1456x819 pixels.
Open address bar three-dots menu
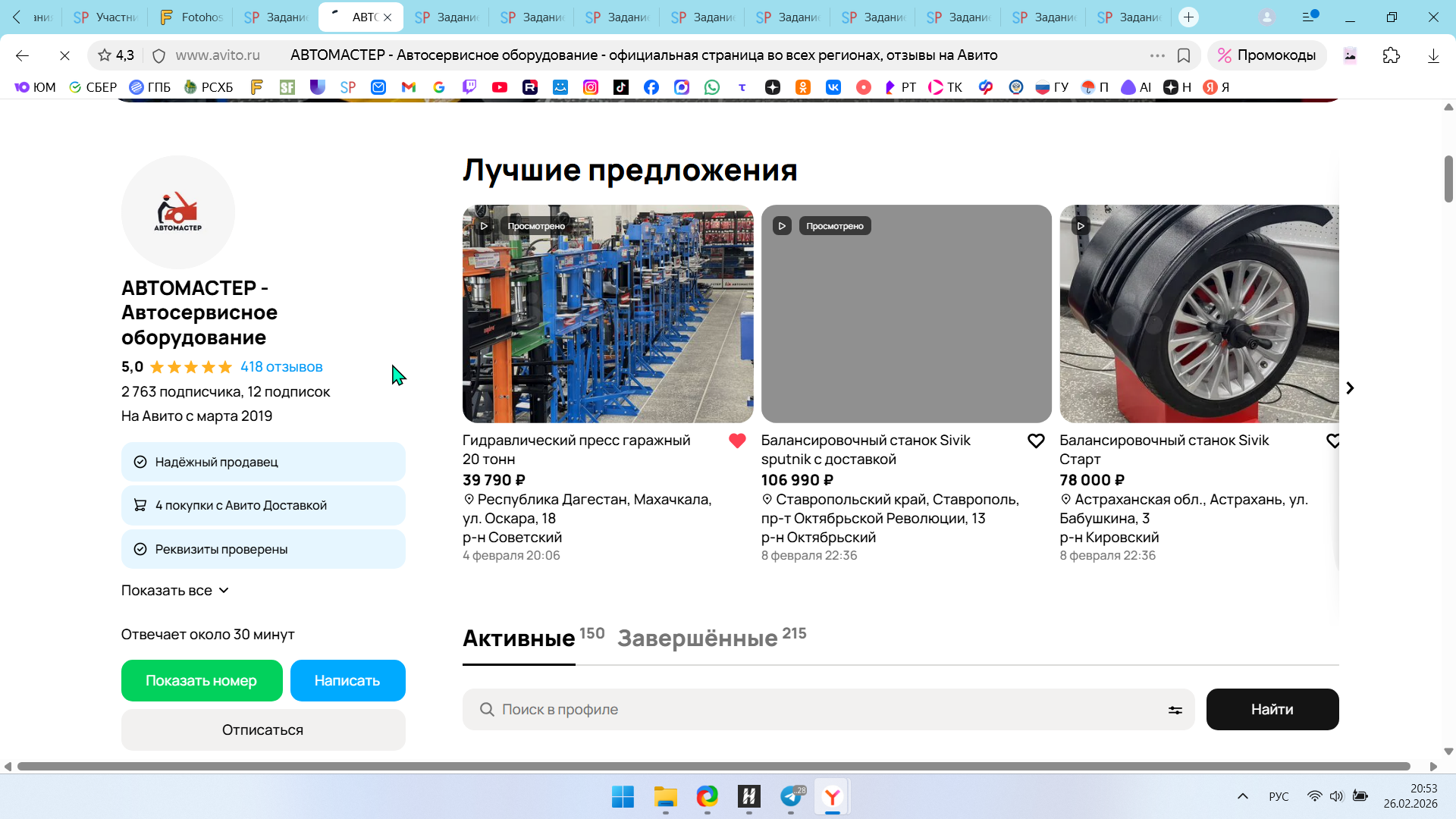click(1157, 55)
